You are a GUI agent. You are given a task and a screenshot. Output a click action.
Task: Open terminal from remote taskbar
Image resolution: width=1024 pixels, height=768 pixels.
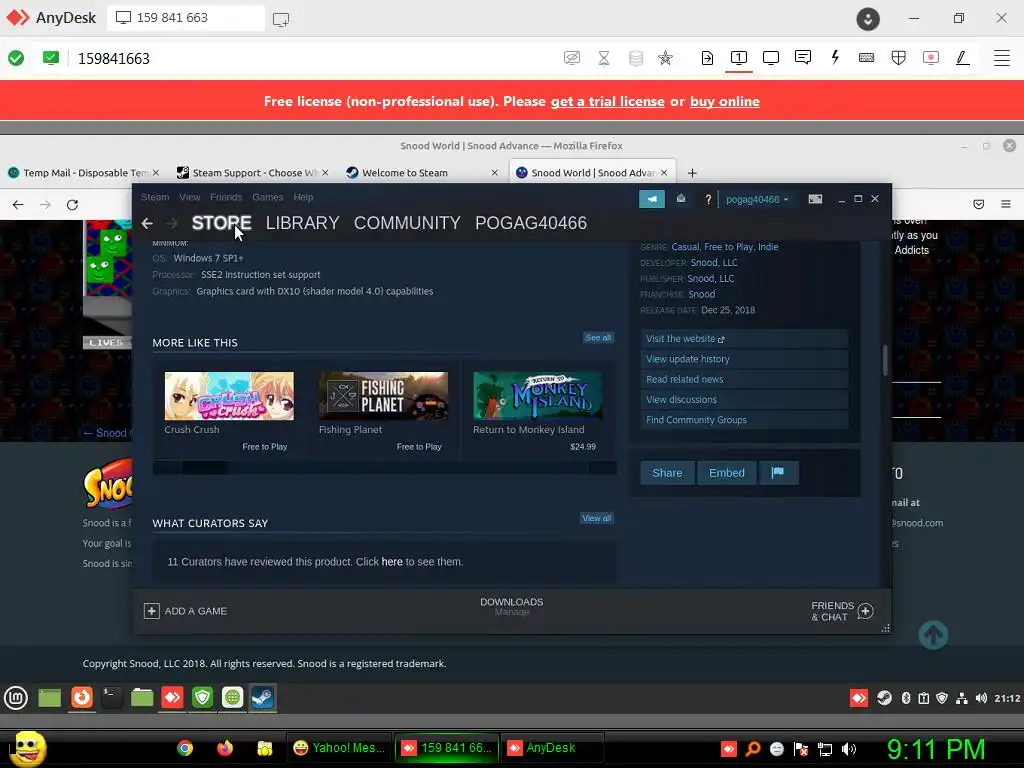point(112,697)
